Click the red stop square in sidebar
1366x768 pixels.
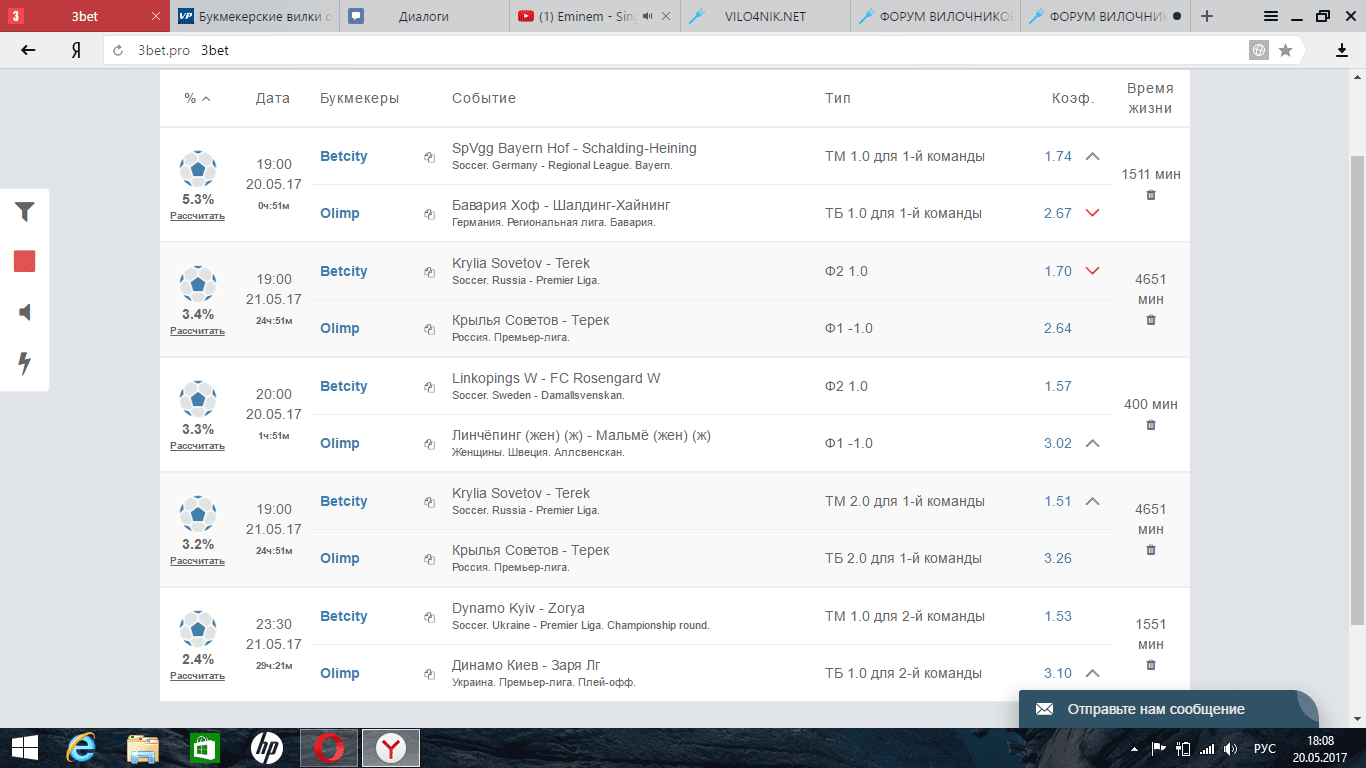point(25,262)
